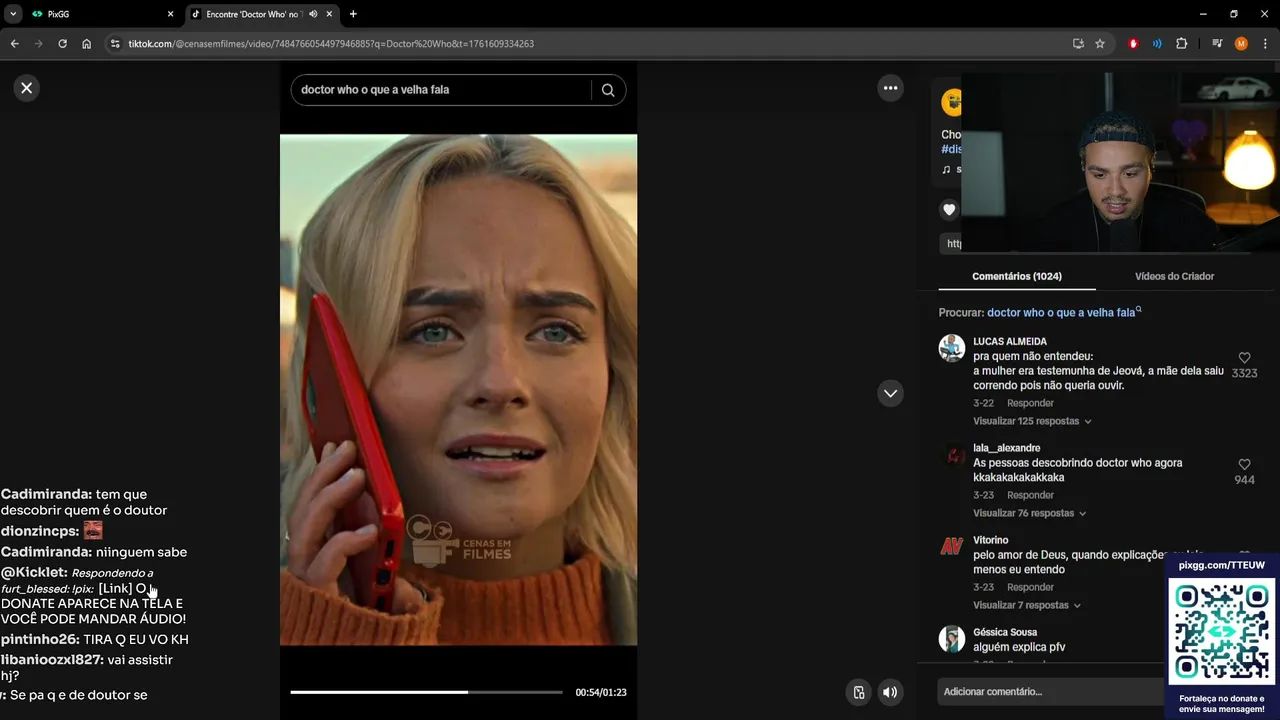Reload the current page
The image size is (1280, 720).
point(62,44)
